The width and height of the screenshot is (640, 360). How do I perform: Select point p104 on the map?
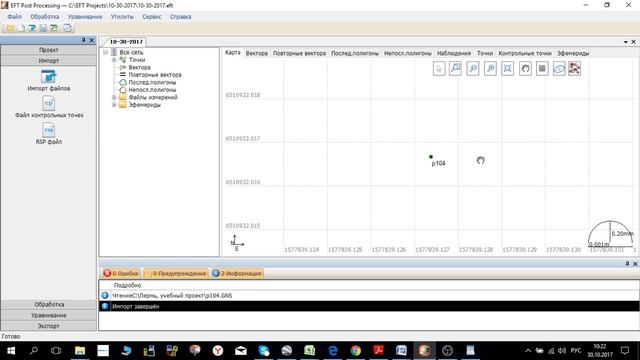pyautogui.click(x=431, y=157)
